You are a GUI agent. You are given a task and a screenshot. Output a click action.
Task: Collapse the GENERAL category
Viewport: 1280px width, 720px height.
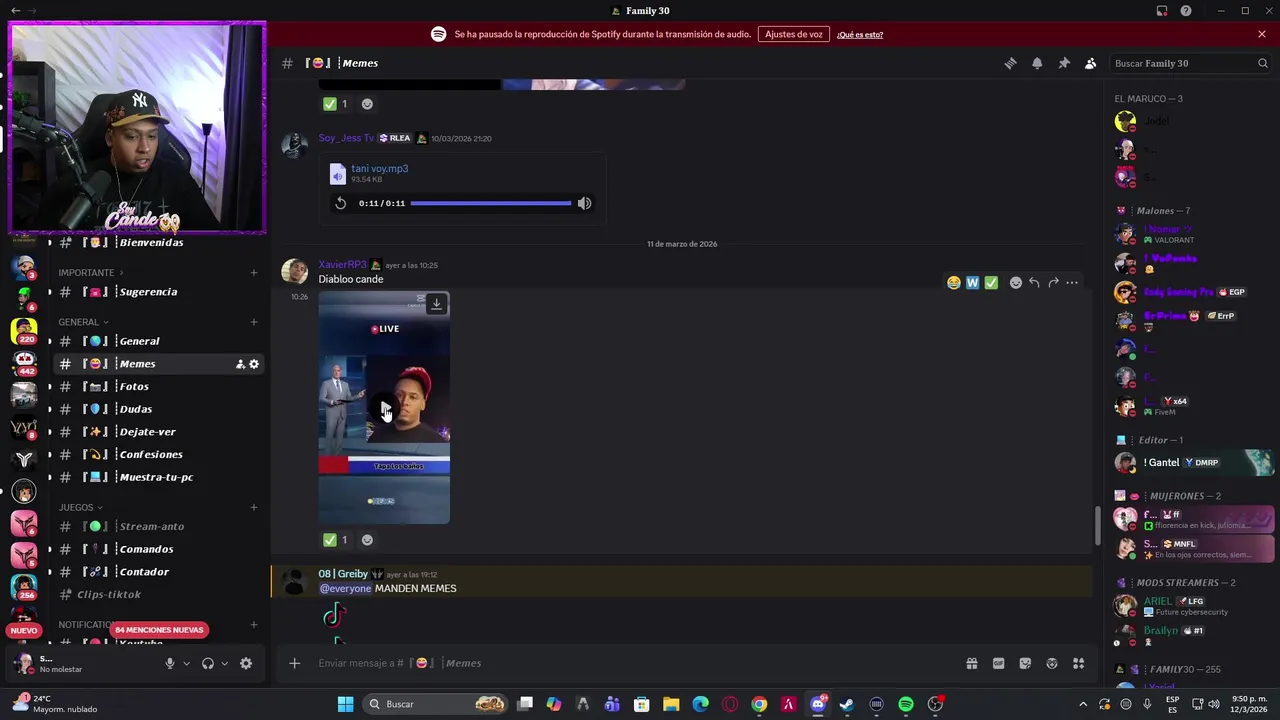[x=83, y=322]
